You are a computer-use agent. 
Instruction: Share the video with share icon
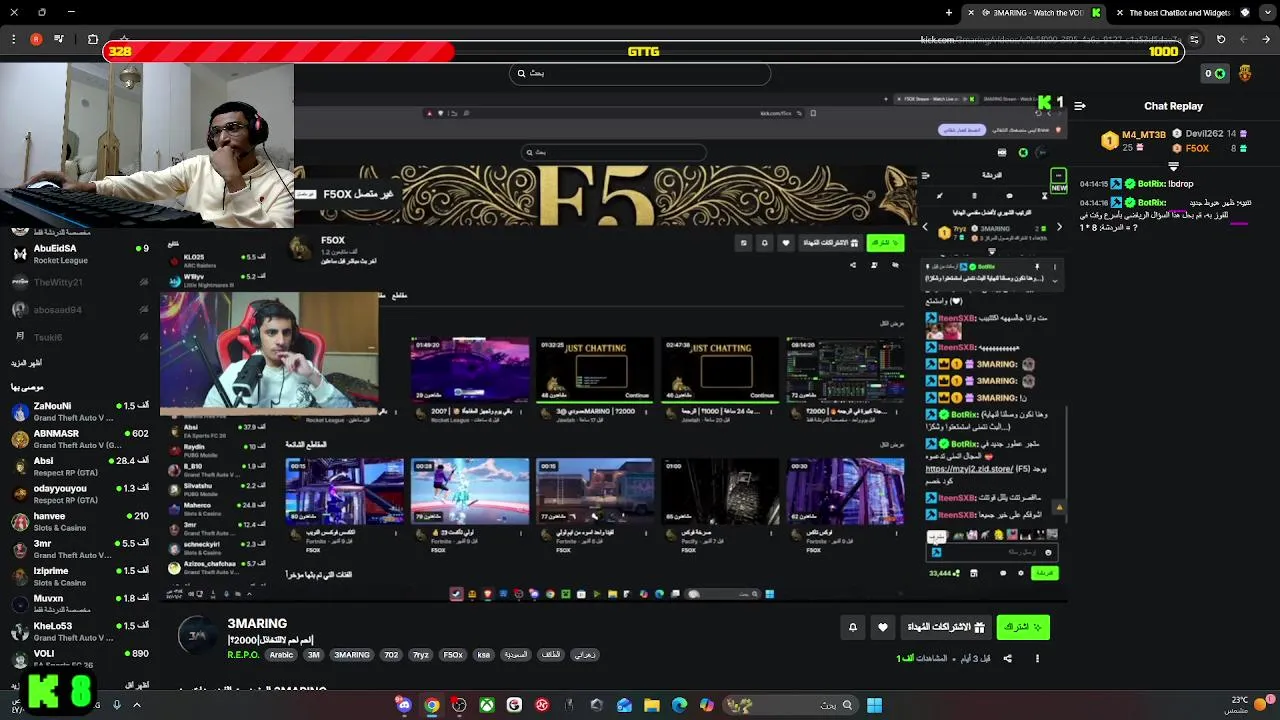point(1007,658)
